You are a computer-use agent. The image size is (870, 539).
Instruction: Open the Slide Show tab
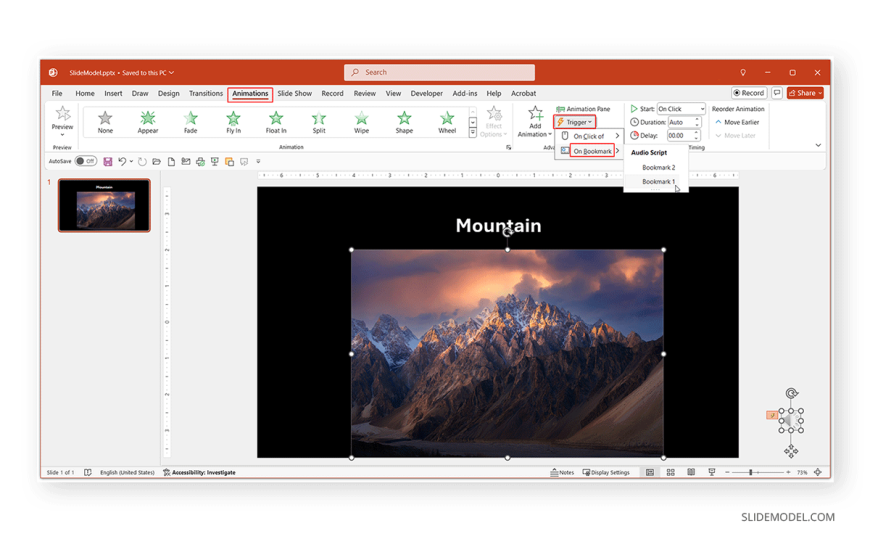(295, 93)
